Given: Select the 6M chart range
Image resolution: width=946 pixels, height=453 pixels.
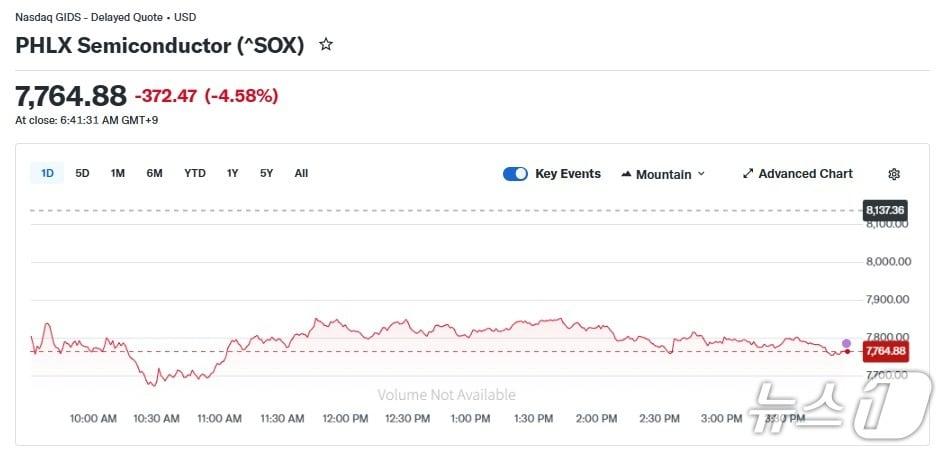Looking at the screenshot, I should coord(154,173).
